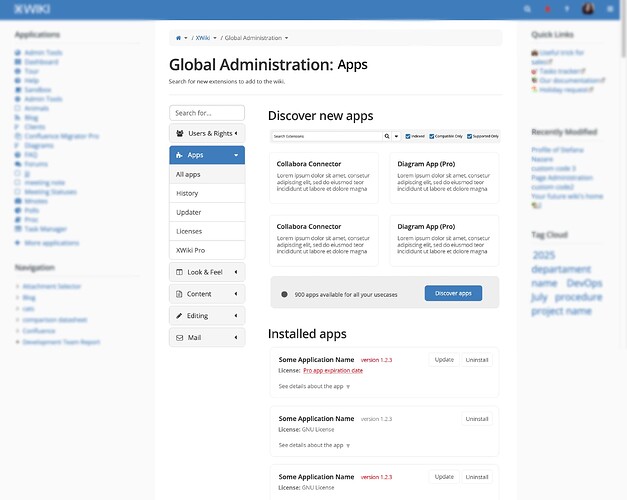Click Update for third installed app
Image resolution: width=627 pixels, height=500 pixels.
444,477
